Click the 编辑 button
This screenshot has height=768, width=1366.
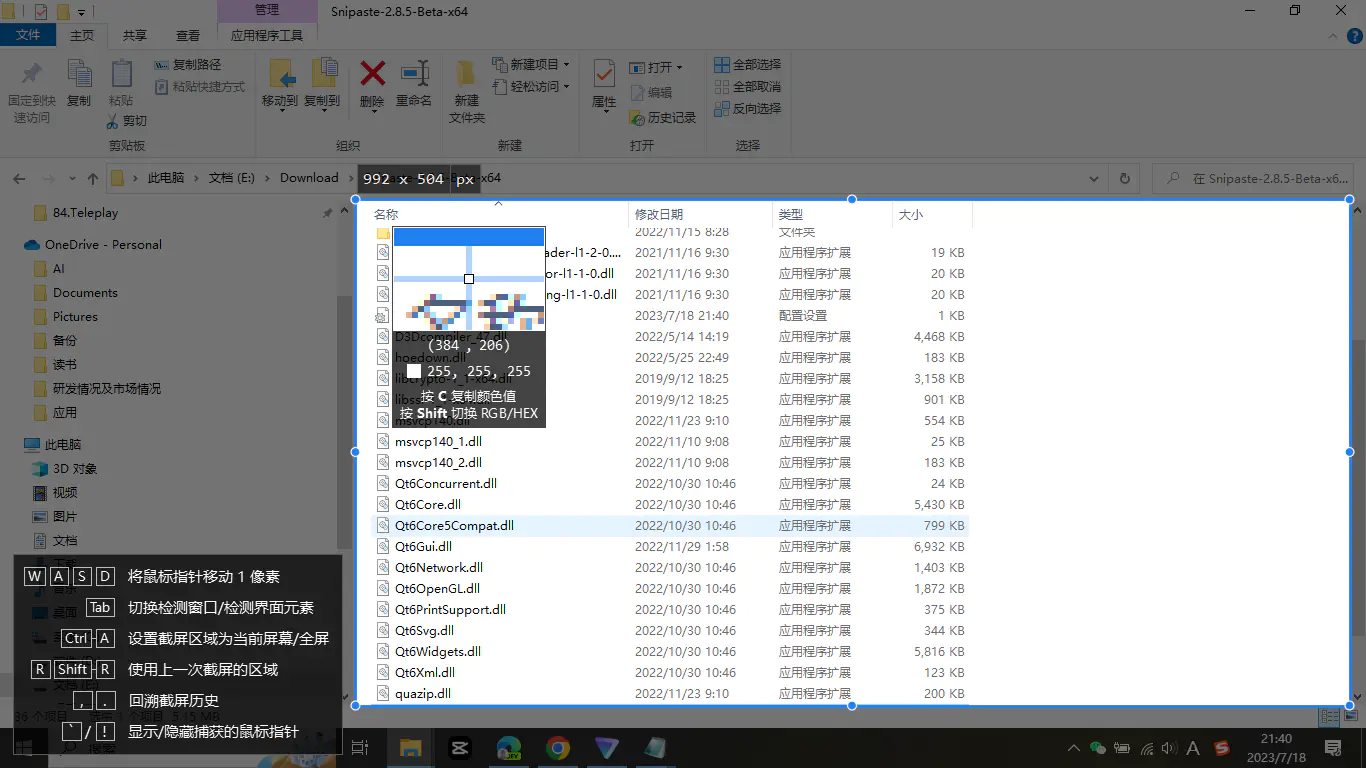651,92
